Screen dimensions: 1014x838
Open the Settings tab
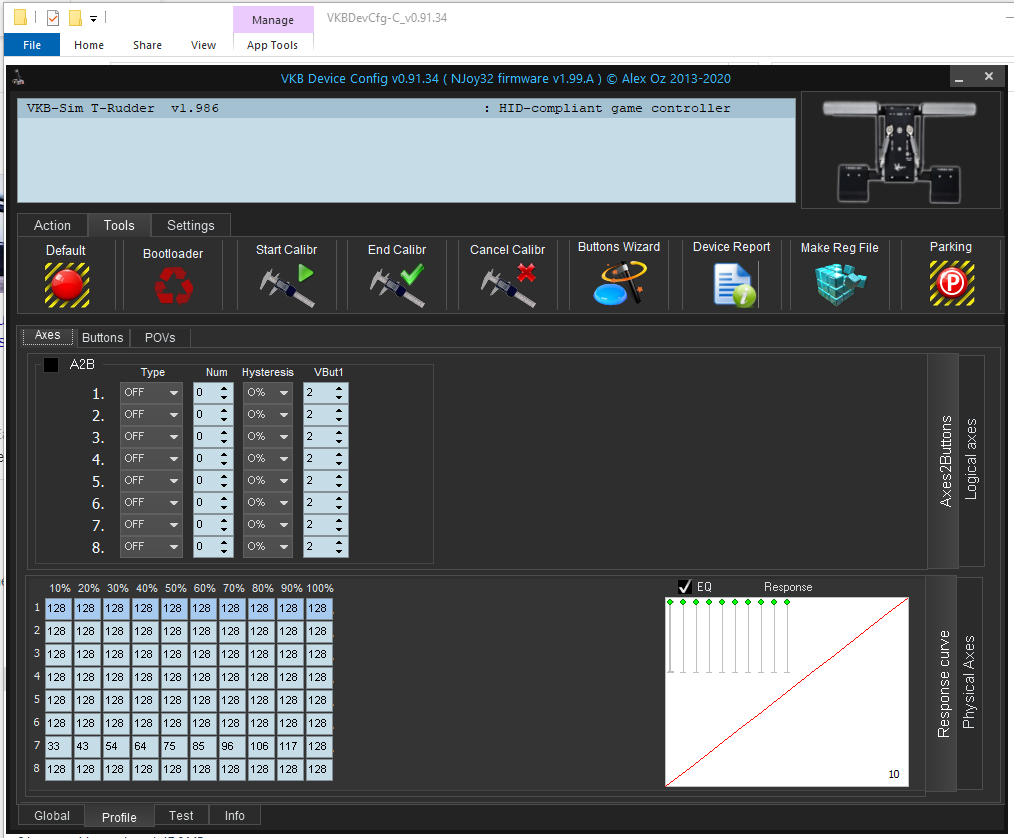[x=191, y=225]
